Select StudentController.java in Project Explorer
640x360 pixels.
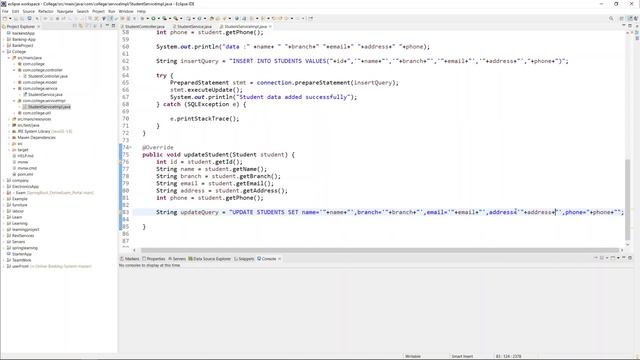click(x=45, y=76)
